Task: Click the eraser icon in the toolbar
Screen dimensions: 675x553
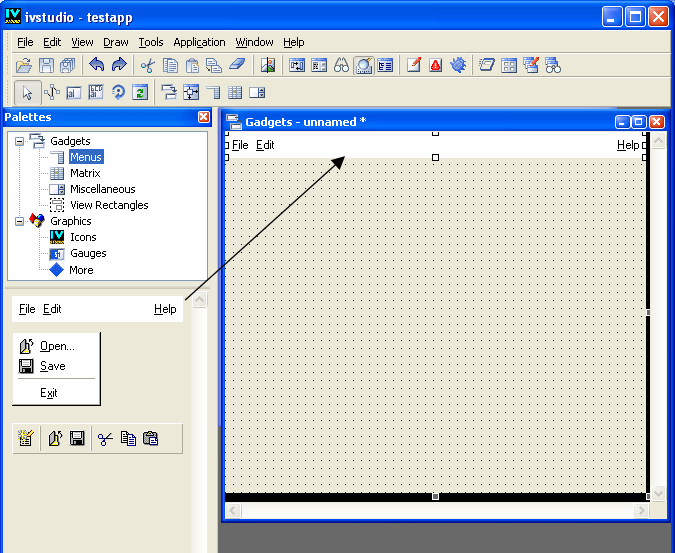Action: tap(236, 65)
